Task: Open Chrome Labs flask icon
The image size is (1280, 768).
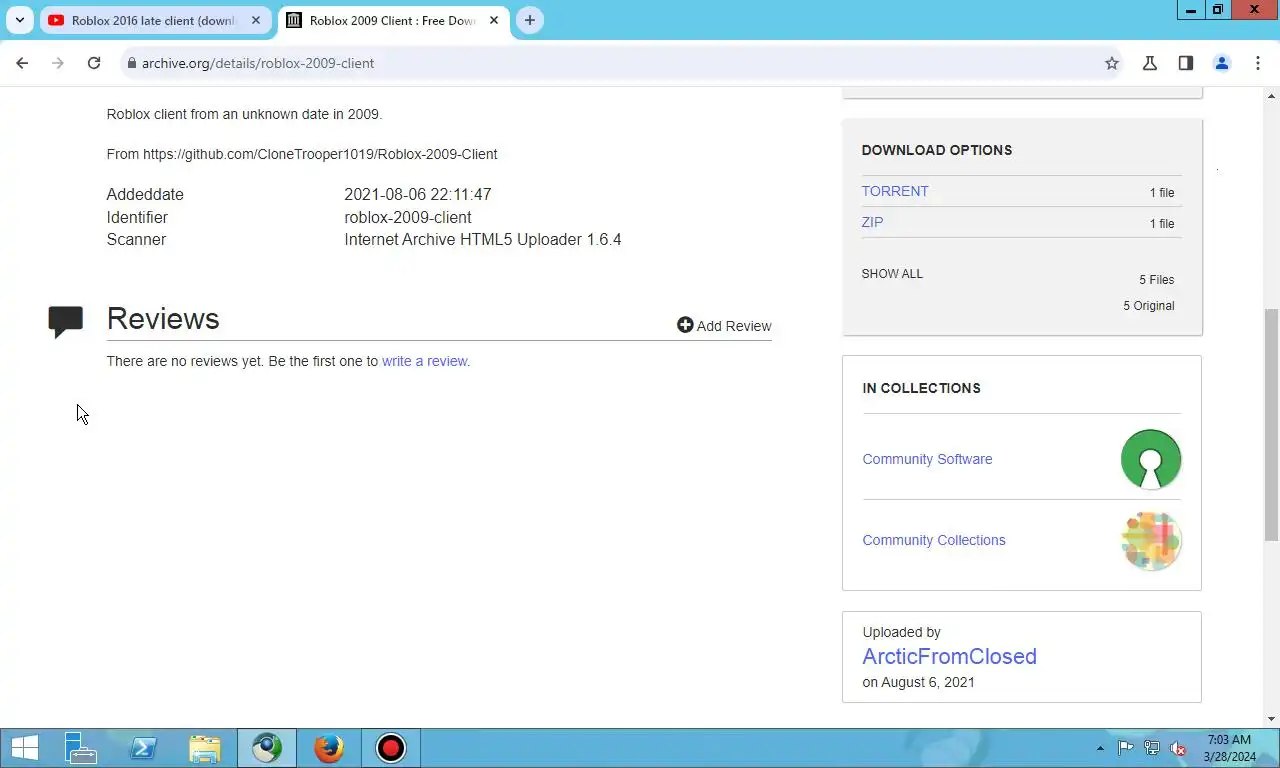Action: [x=1150, y=63]
